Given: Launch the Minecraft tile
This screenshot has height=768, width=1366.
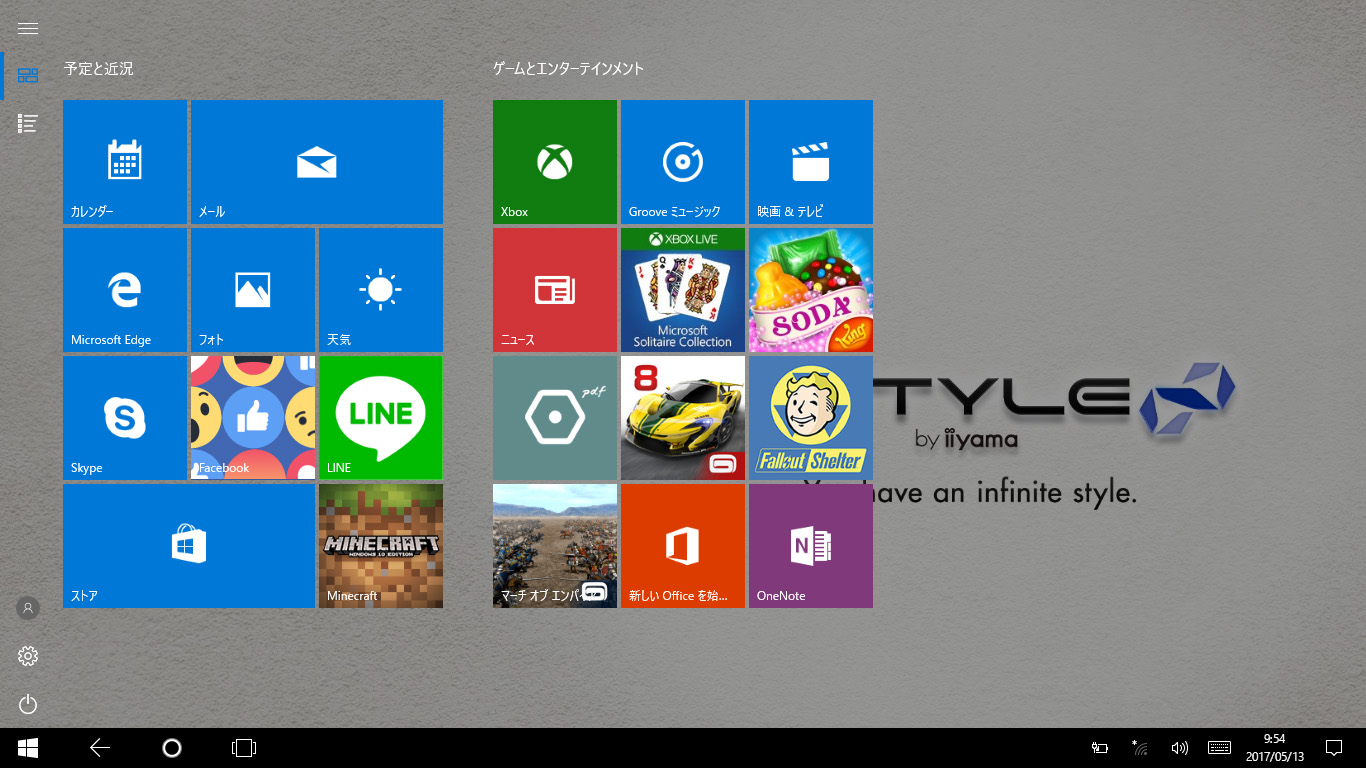Looking at the screenshot, I should (x=381, y=545).
